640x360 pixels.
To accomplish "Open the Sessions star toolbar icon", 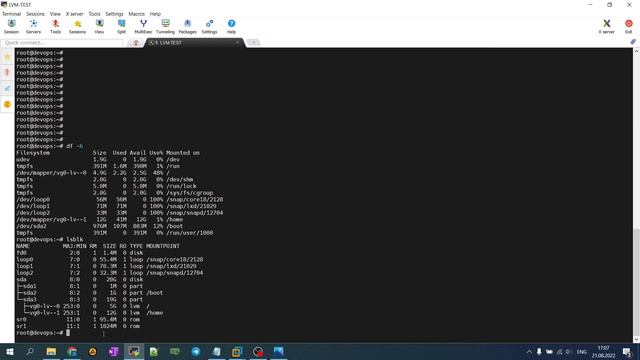I will 77,27.
